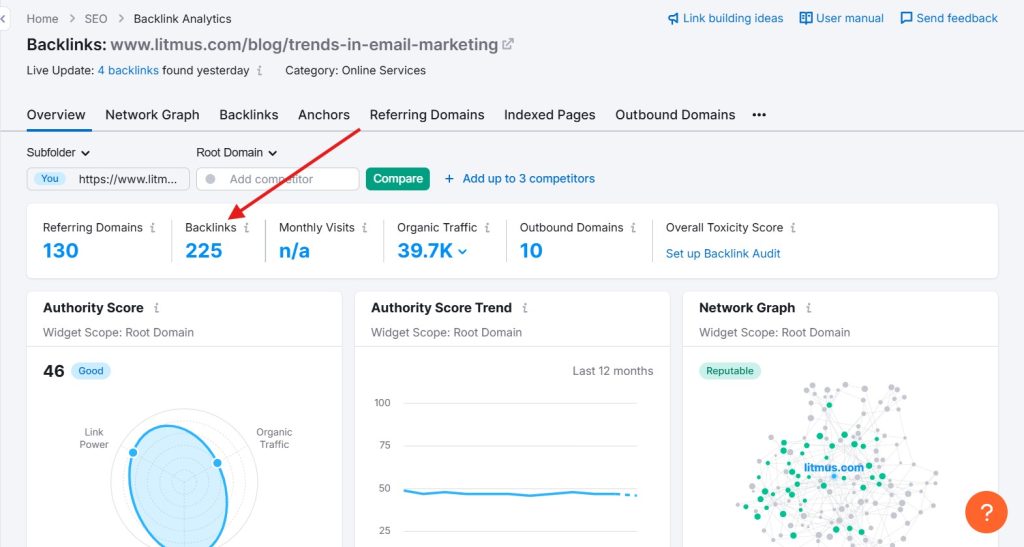Click the Link Power point on radar chart
This screenshot has height=547, width=1024.
point(133,452)
